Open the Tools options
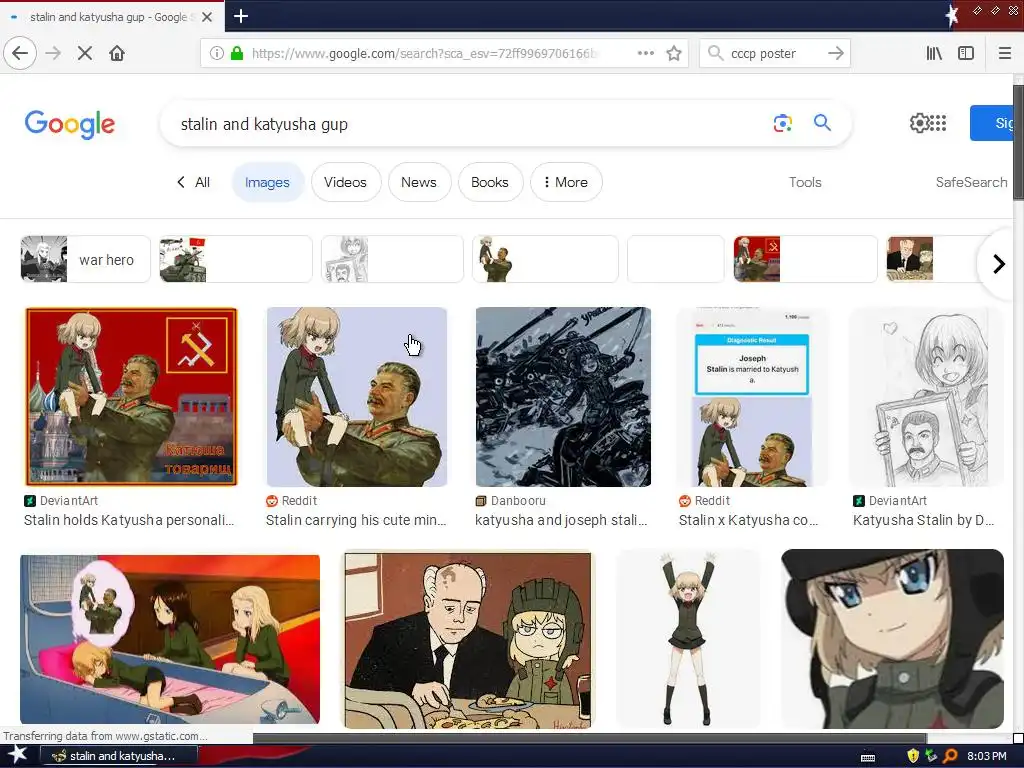Screen dimensions: 1024x768 pyautogui.click(x=805, y=182)
